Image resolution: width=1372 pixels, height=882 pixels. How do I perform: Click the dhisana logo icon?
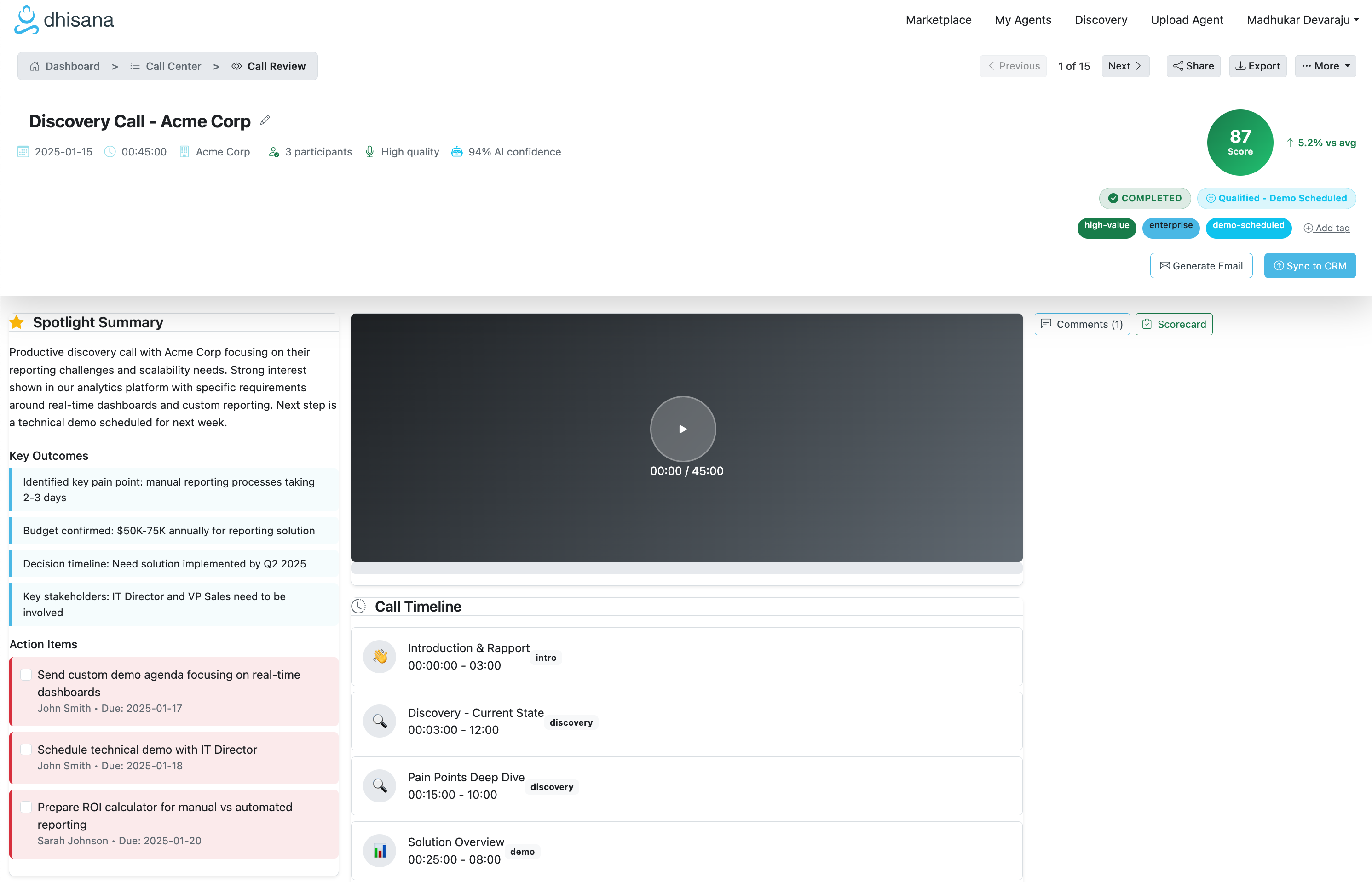coord(26,19)
